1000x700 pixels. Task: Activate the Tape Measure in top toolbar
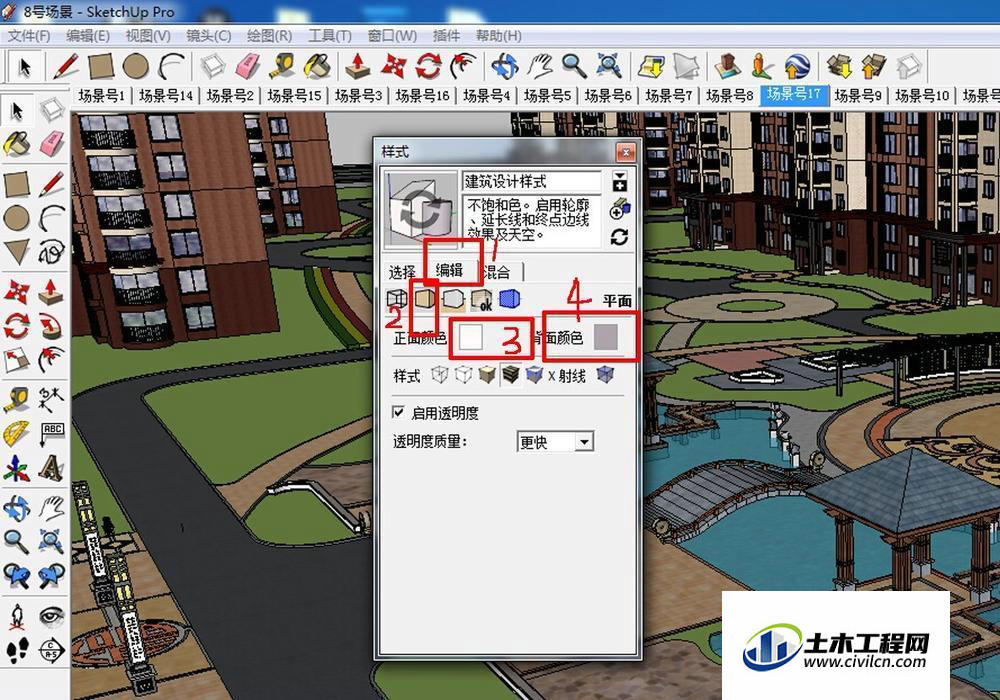(x=282, y=66)
